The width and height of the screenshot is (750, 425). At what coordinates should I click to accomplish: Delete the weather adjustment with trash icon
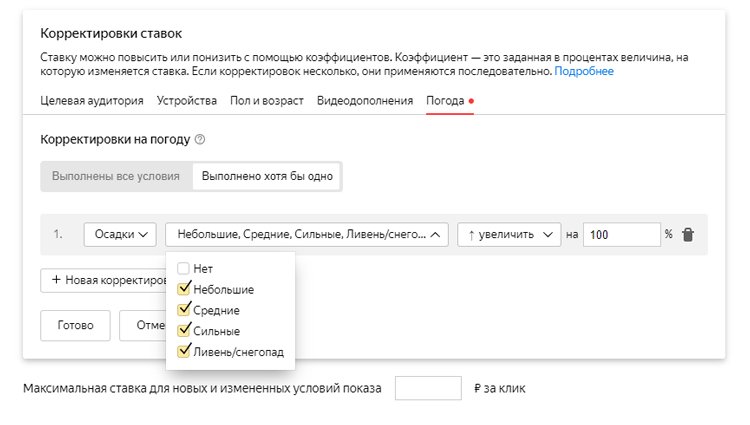pos(688,235)
